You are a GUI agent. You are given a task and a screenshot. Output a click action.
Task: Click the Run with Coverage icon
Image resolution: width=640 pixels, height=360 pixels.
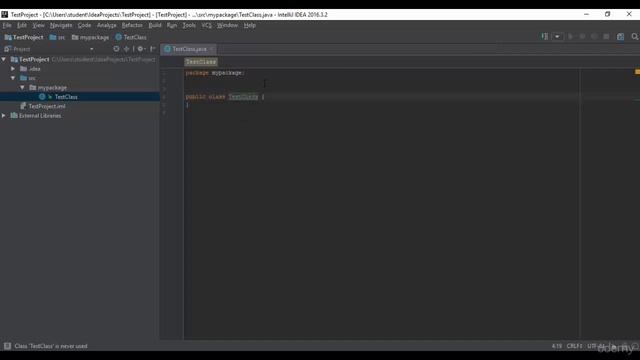click(x=594, y=37)
